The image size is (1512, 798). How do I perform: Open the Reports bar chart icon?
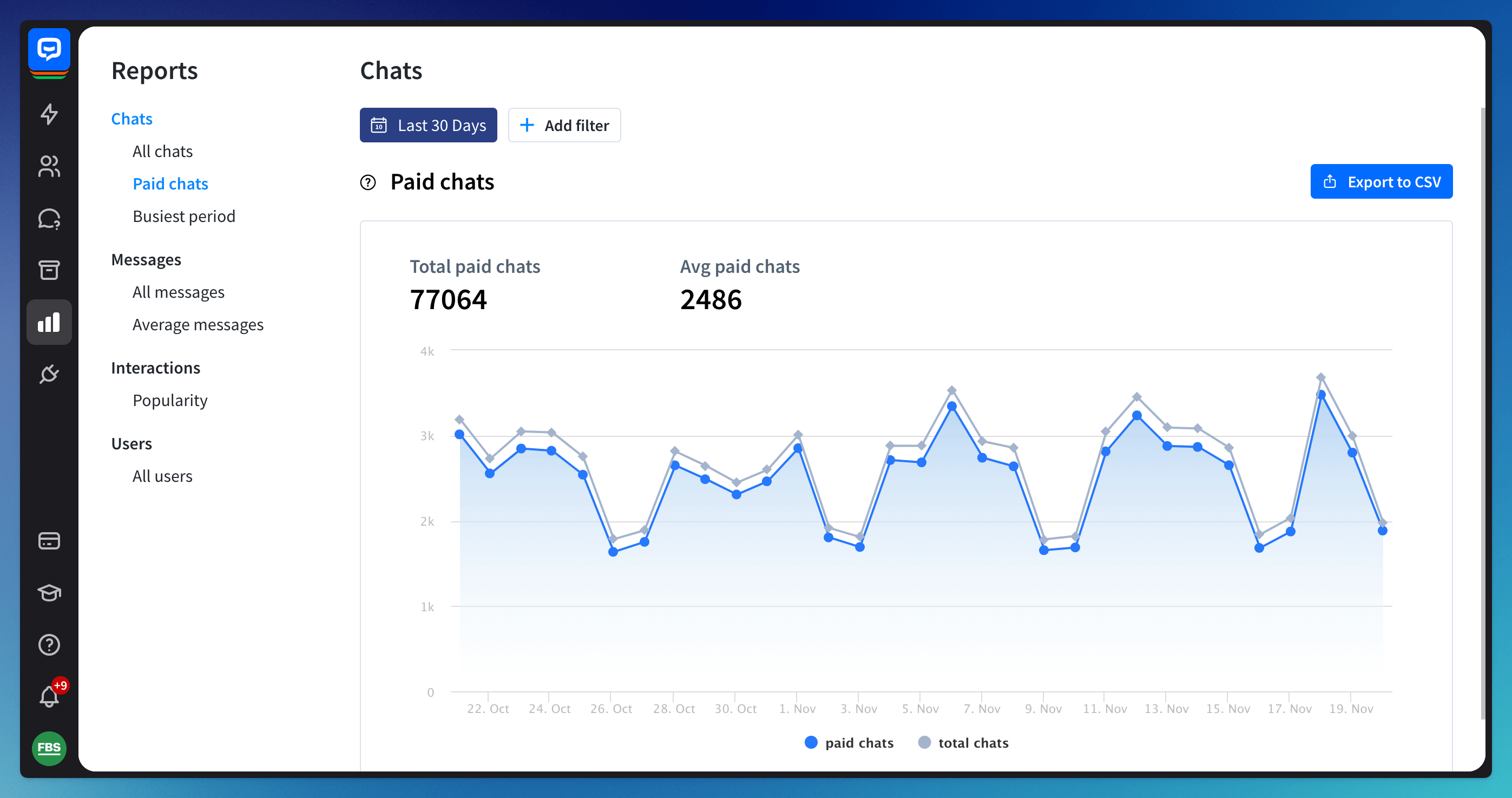[49, 322]
